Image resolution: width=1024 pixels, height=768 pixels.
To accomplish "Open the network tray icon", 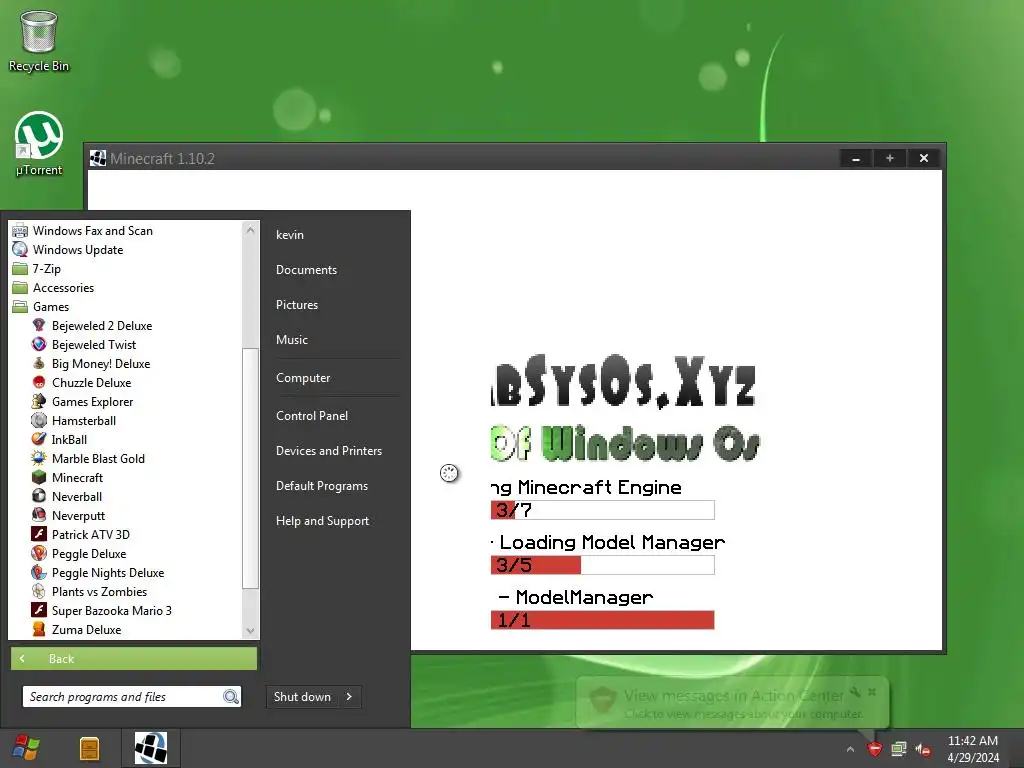I will click(x=899, y=749).
